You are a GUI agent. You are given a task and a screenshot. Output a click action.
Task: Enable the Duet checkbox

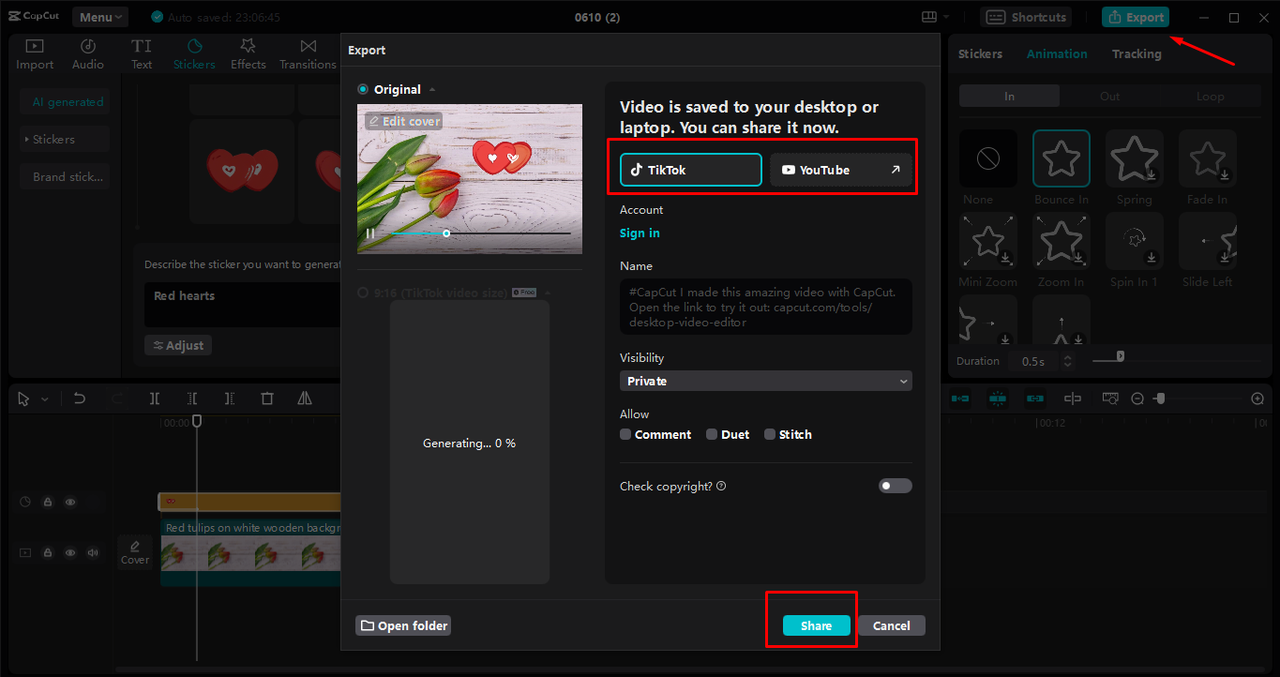coord(711,434)
